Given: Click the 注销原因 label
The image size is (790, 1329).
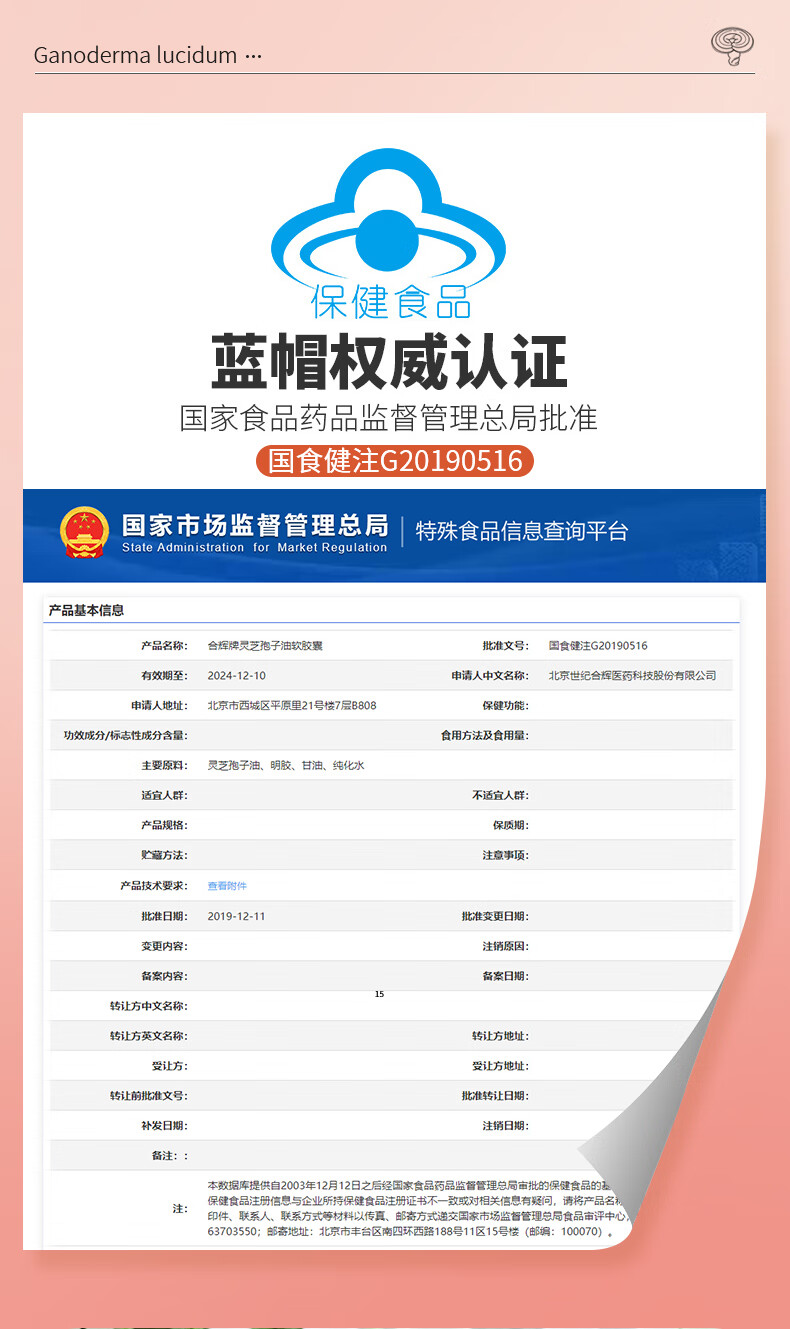Looking at the screenshot, I should pyautogui.click(x=505, y=946).
